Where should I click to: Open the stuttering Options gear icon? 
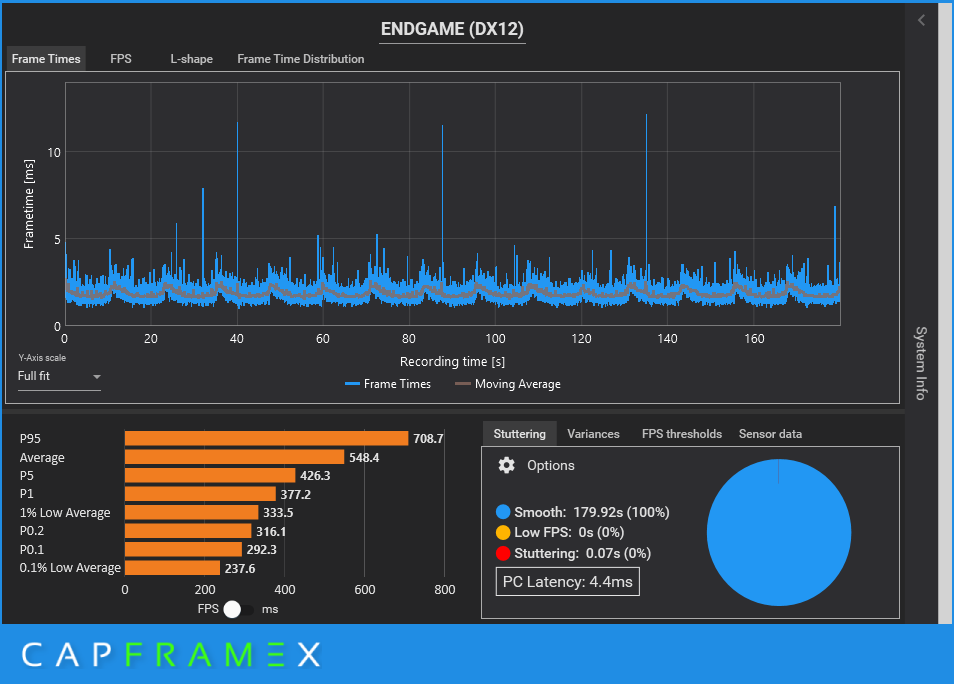tap(506, 466)
